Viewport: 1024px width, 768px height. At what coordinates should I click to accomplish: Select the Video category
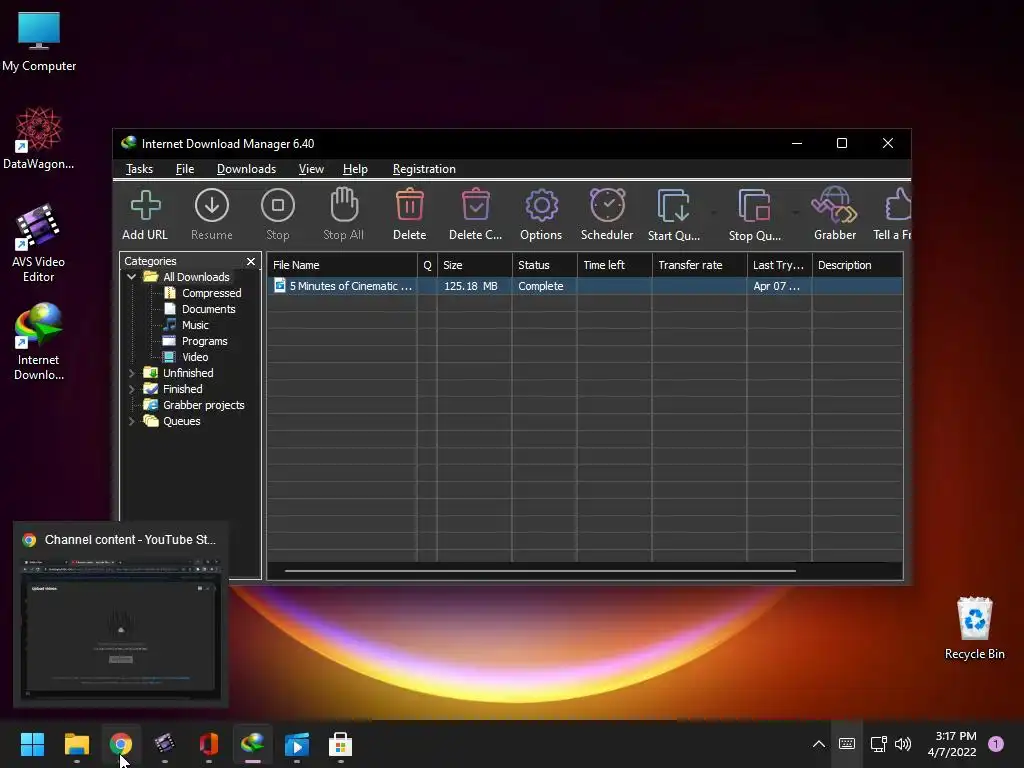click(x=195, y=357)
